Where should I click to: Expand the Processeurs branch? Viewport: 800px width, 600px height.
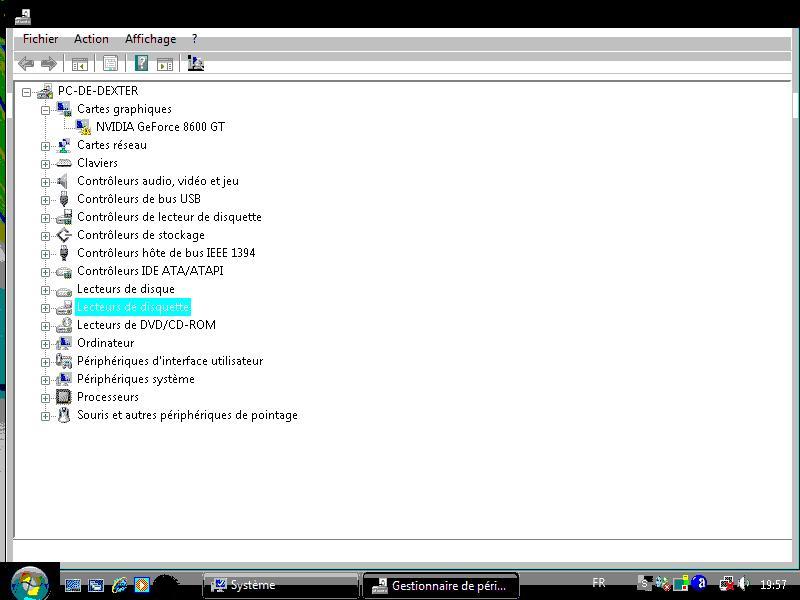tap(45, 398)
